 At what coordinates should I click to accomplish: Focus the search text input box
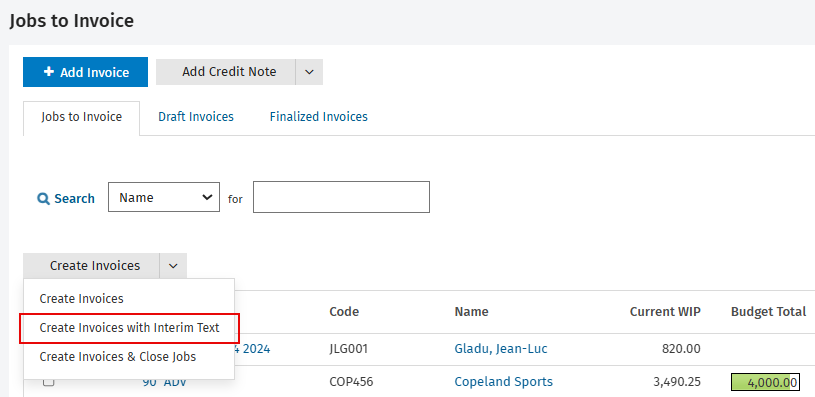(x=341, y=197)
